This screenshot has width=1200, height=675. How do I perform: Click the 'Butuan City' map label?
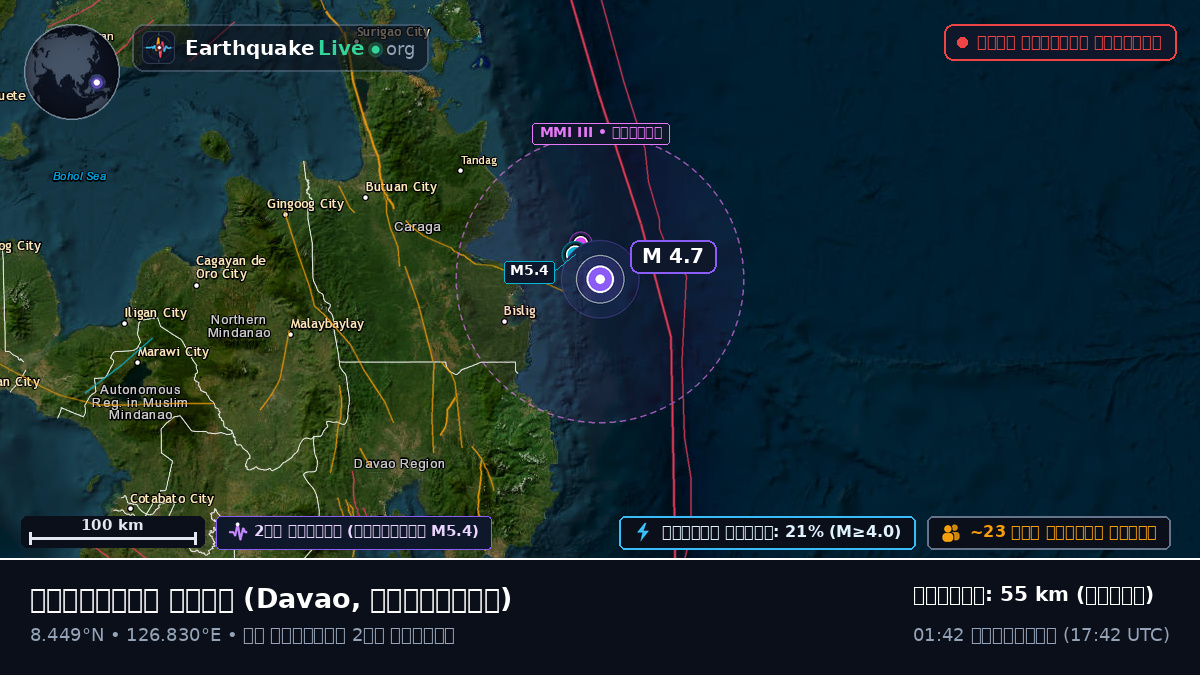[401, 187]
